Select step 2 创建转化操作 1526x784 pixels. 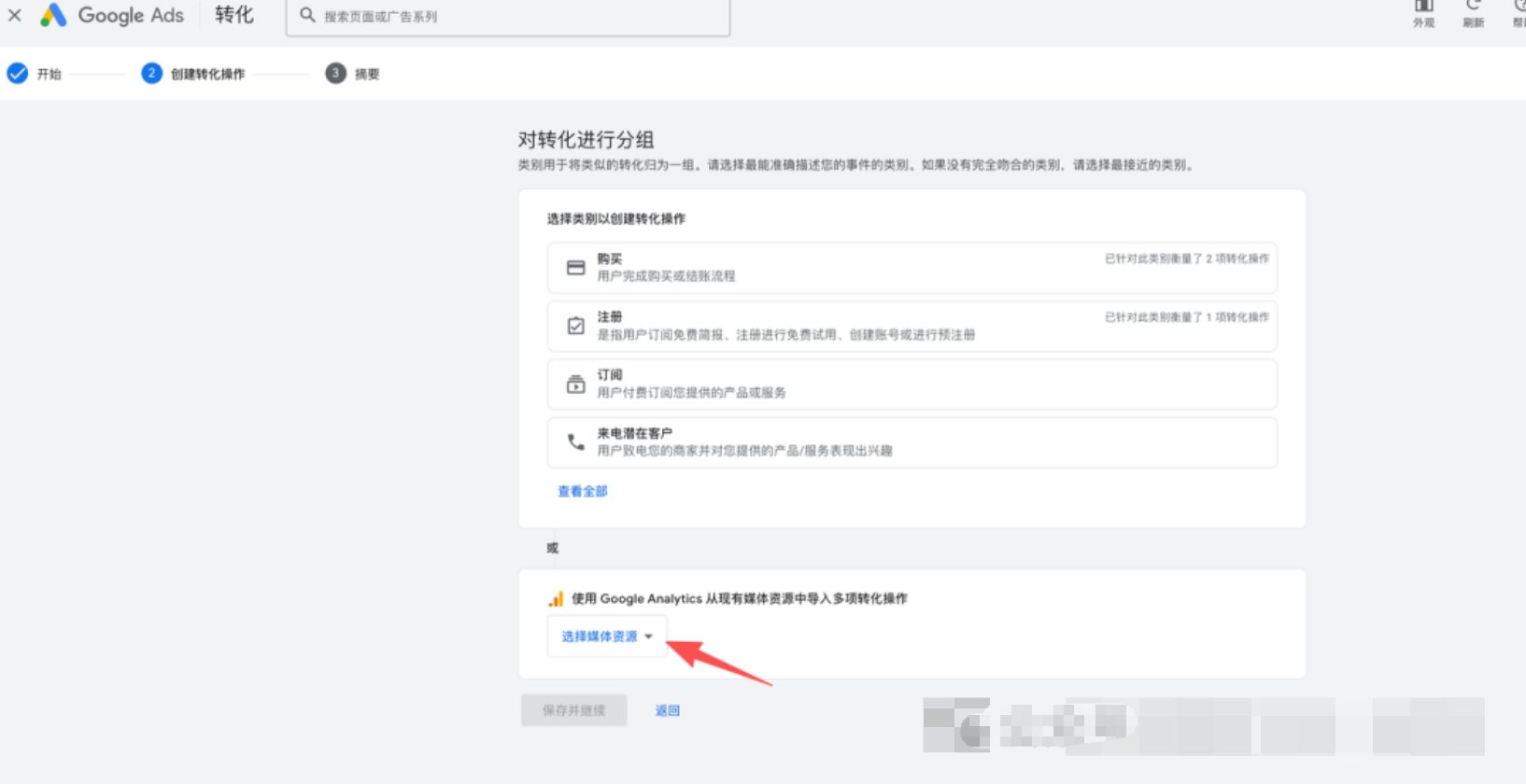[193, 74]
